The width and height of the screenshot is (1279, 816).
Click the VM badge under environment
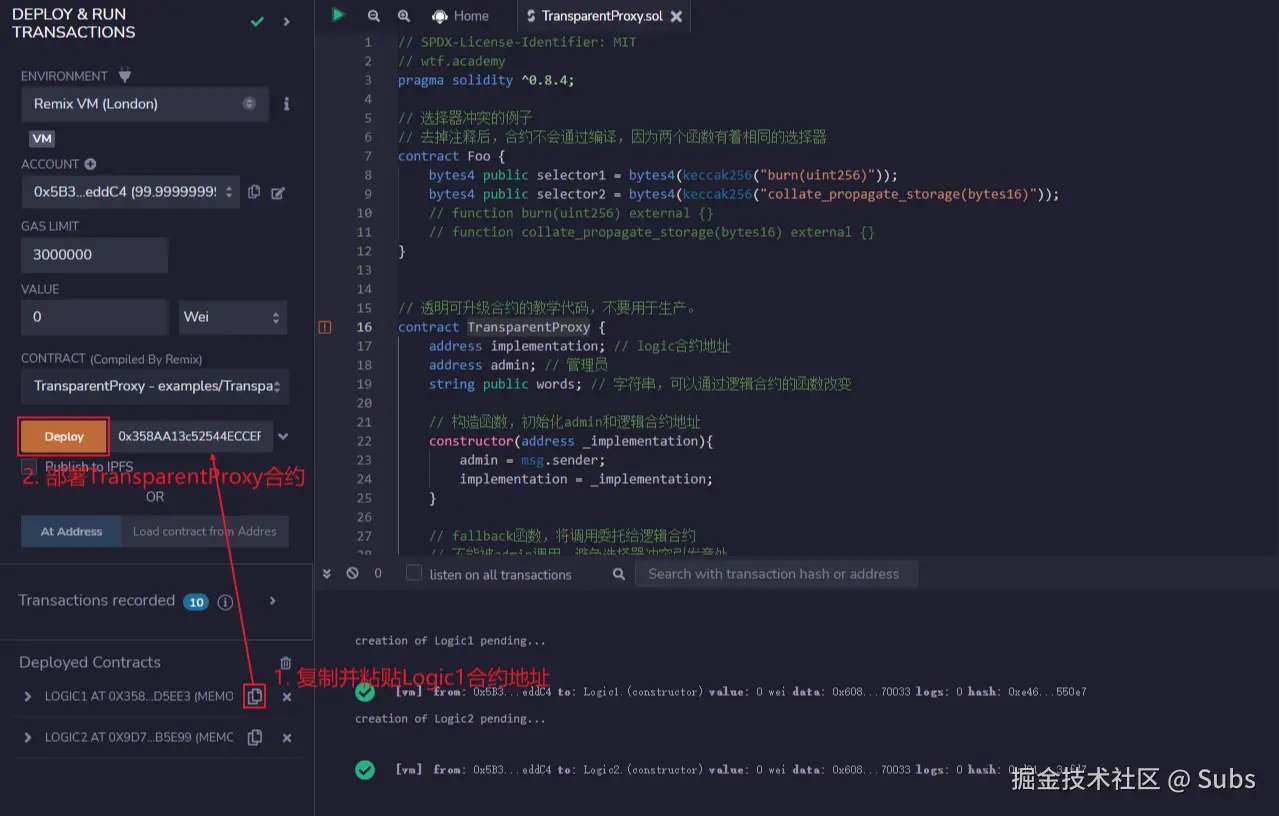pyautogui.click(x=42, y=139)
